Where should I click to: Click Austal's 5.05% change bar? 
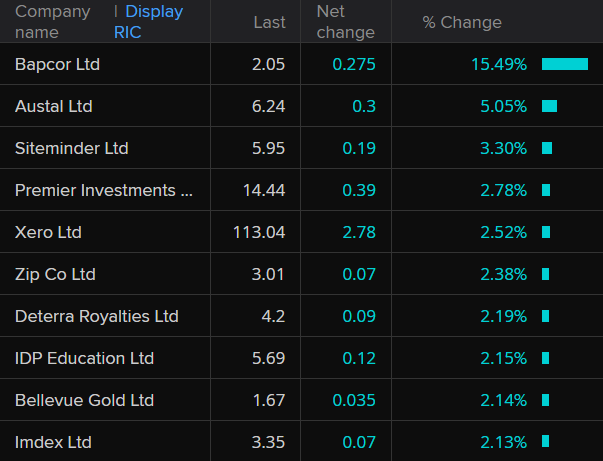(x=549, y=106)
